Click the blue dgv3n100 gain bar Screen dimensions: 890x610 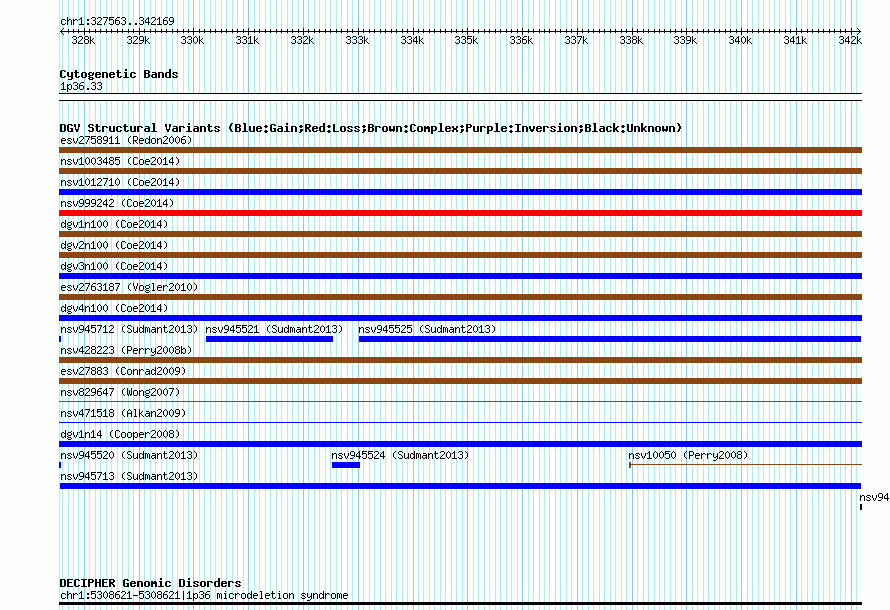tap(460, 276)
